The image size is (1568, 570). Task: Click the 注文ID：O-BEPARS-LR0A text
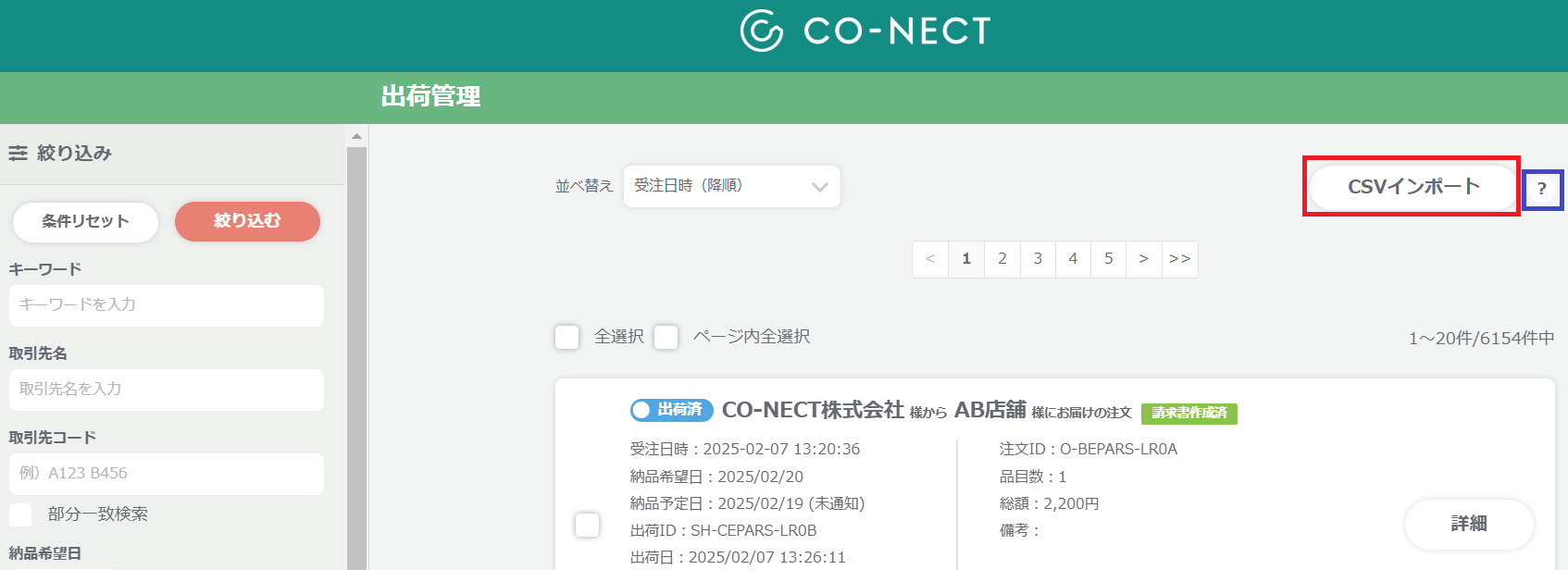[1089, 450]
